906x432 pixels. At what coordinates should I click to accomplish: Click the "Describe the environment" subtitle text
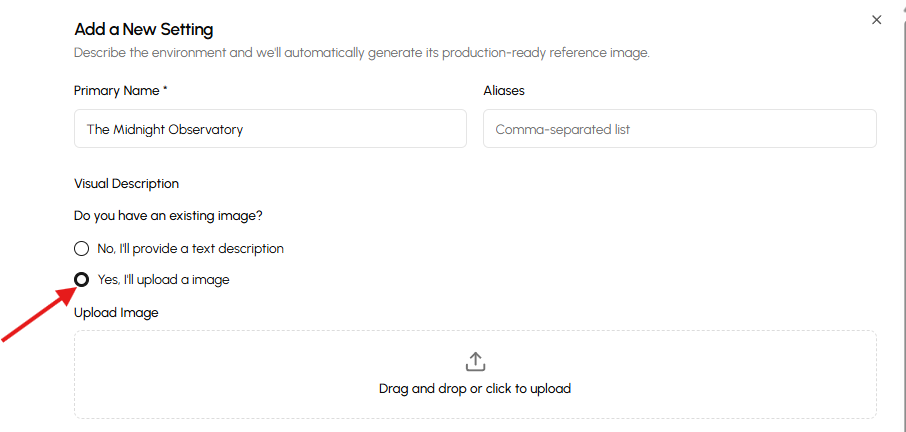pos(361,52)
